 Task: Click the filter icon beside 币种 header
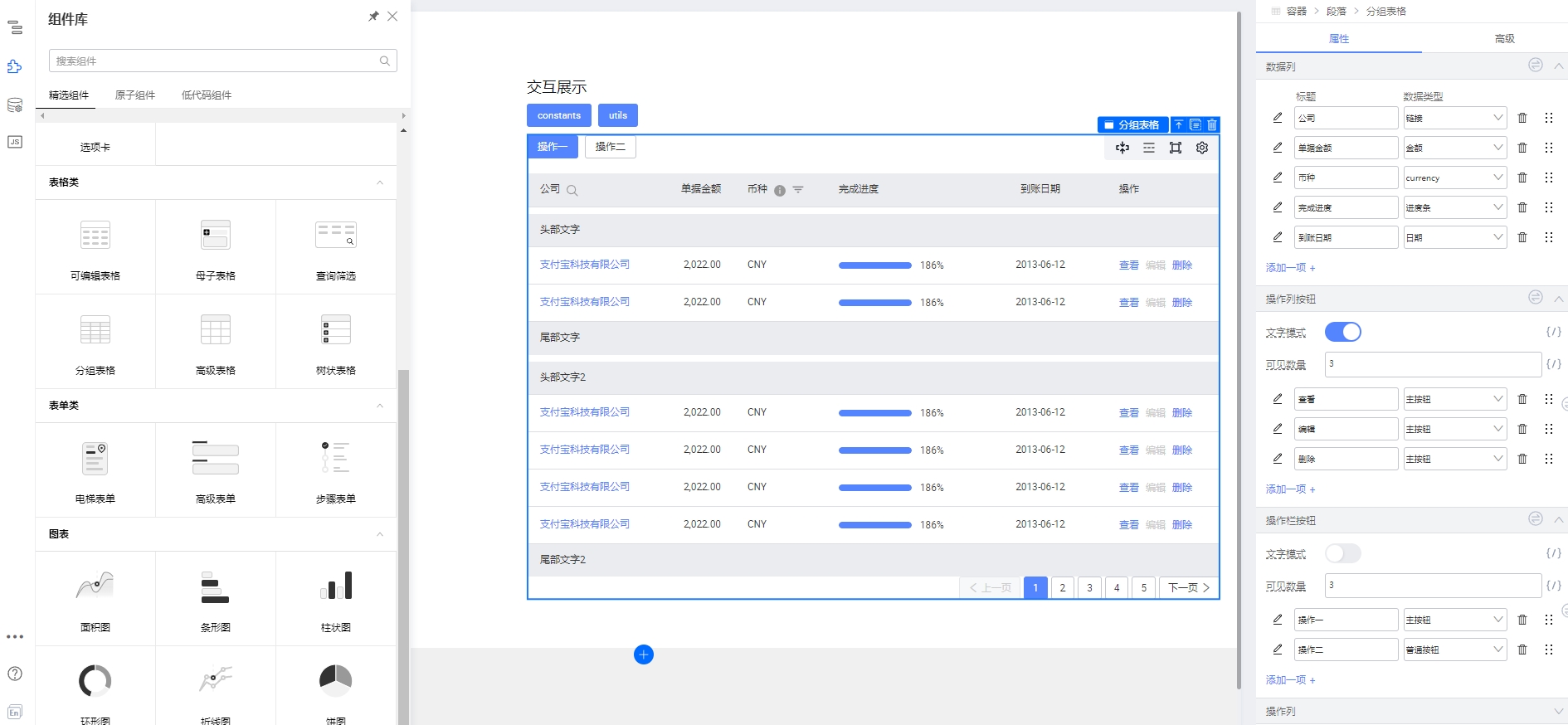point(798,190)
